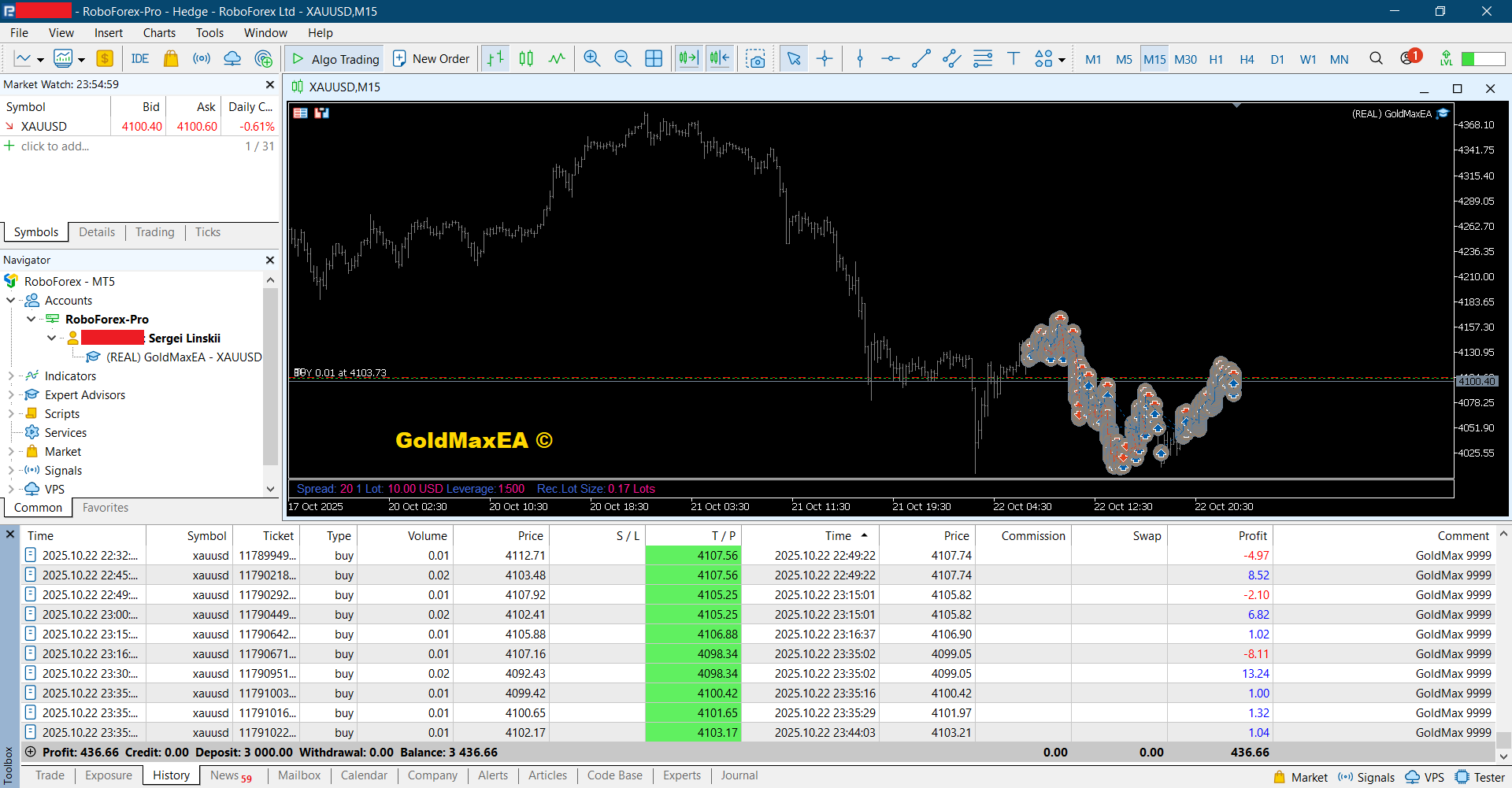Image resolution: width=1512 pixels, height=788 pixels.
Task: Toggle chart shift from right edge
Action: pos(720,59)
